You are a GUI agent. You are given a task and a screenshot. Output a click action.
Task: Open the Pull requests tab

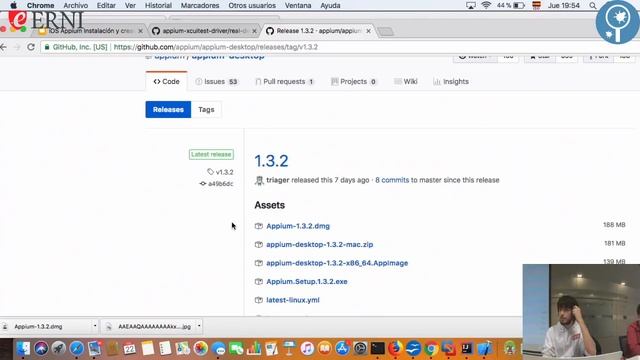tap(284, 82)
